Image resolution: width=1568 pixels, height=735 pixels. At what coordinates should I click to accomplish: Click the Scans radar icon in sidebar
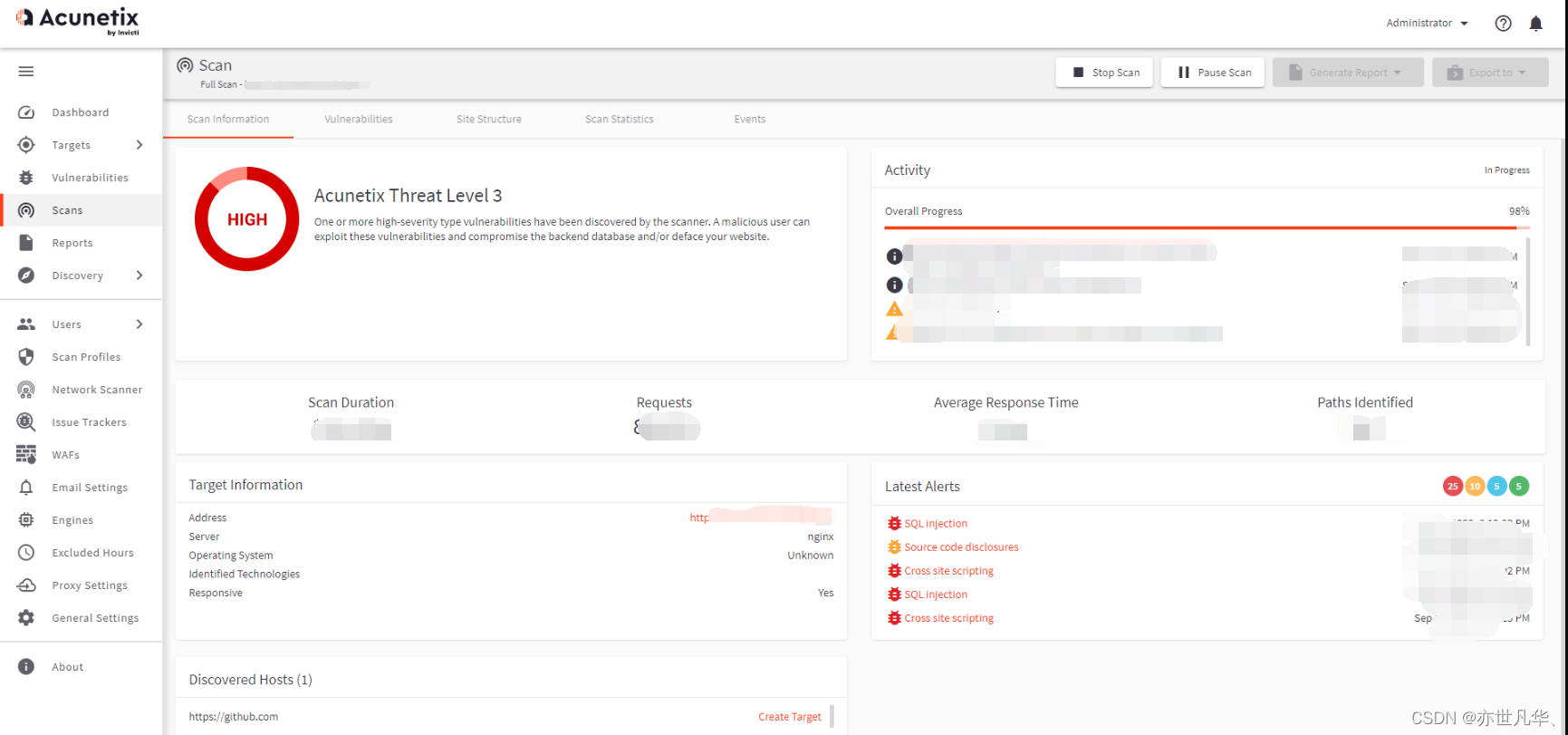tap(26, 210)
